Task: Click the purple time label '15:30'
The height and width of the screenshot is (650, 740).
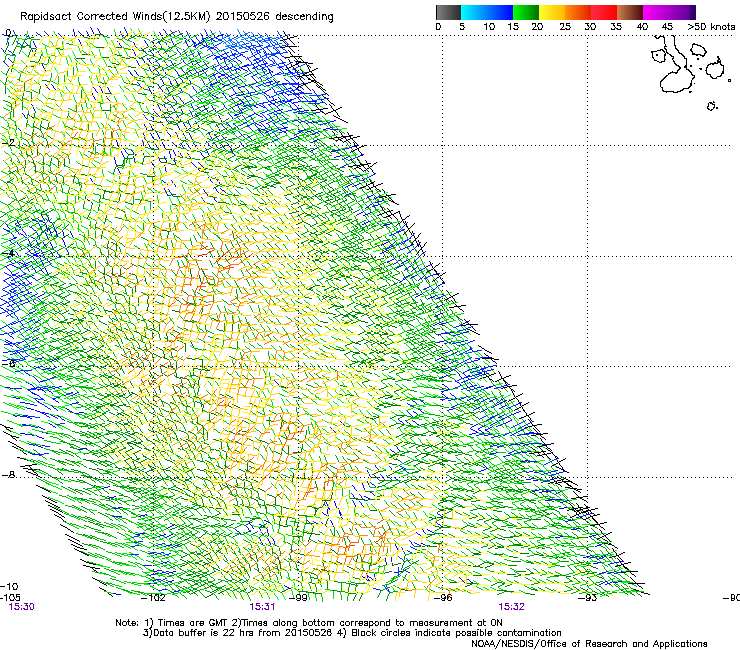Action: click(x=21, y=607)
